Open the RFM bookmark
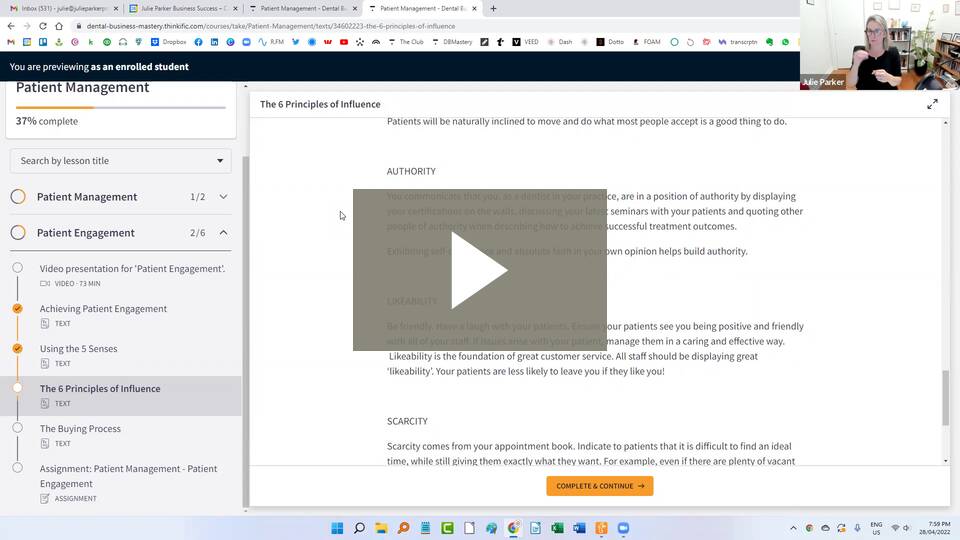The width and height of the screenshot is (960, 540). [x=271, y=42]
